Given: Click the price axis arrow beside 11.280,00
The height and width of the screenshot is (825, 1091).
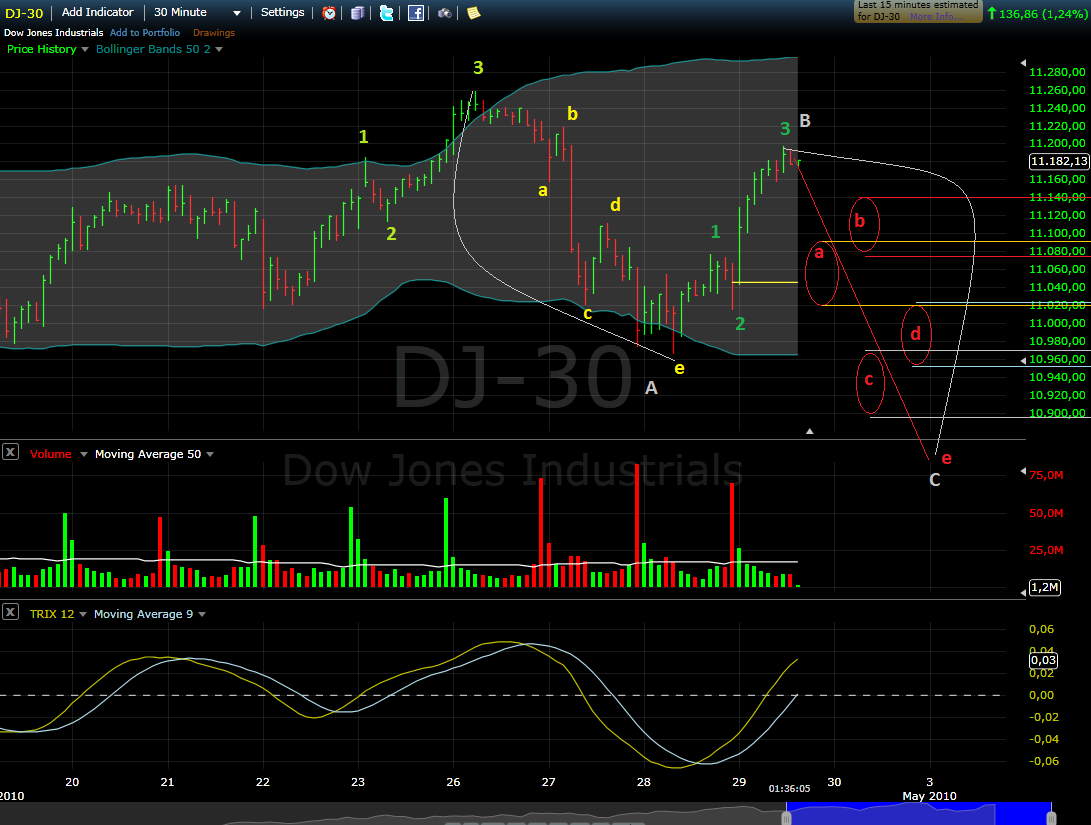Looking at the screenshot, I should point(1023,63).
